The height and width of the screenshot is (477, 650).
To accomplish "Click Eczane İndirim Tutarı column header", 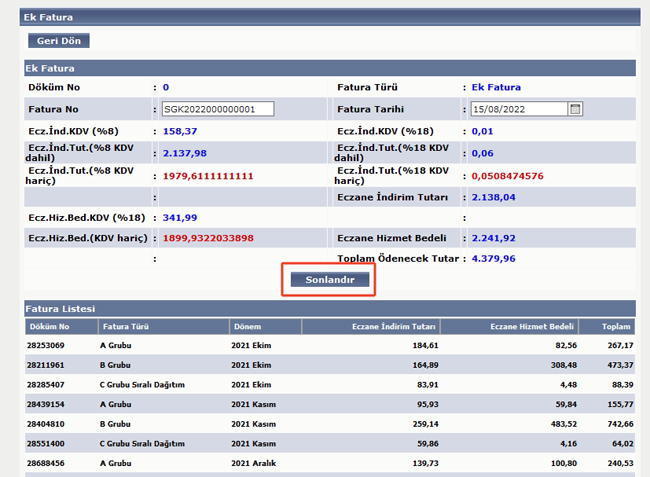I will tap(371, 327).
